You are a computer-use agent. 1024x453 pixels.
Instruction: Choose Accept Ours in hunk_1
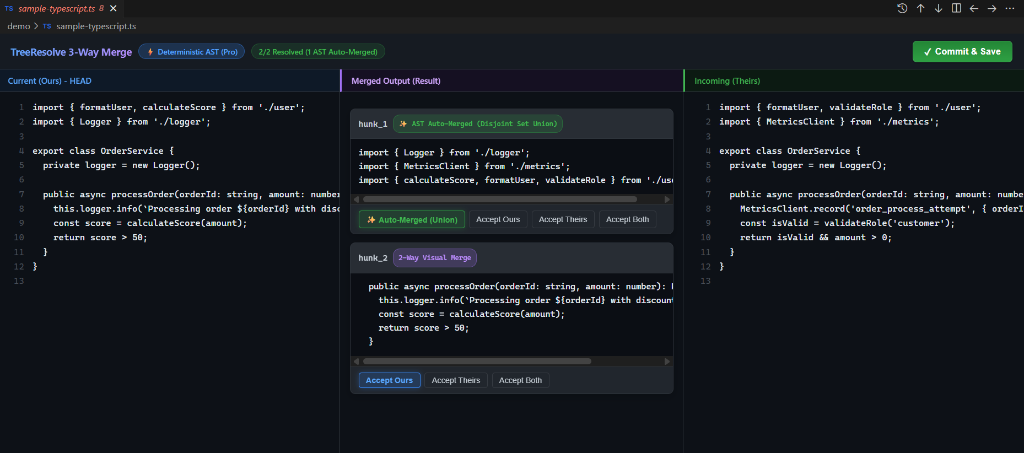point(498,219)
